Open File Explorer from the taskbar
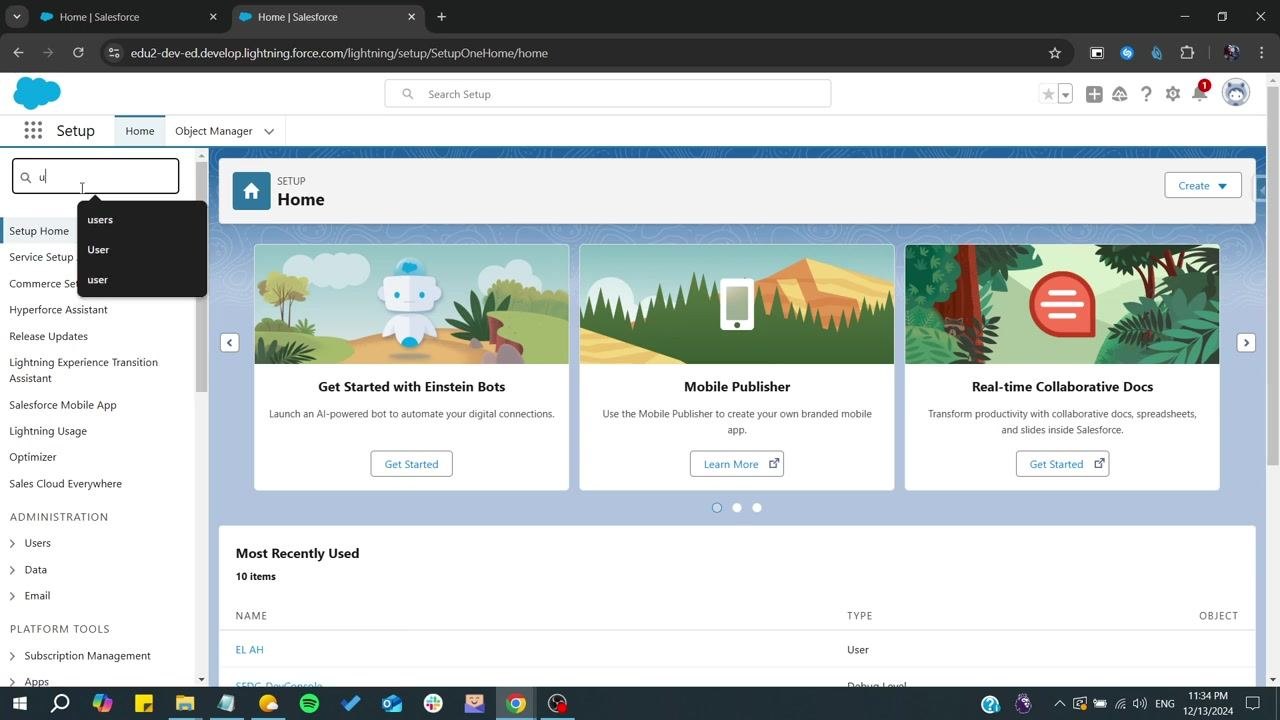1280x720 pixels. [185, 703]
